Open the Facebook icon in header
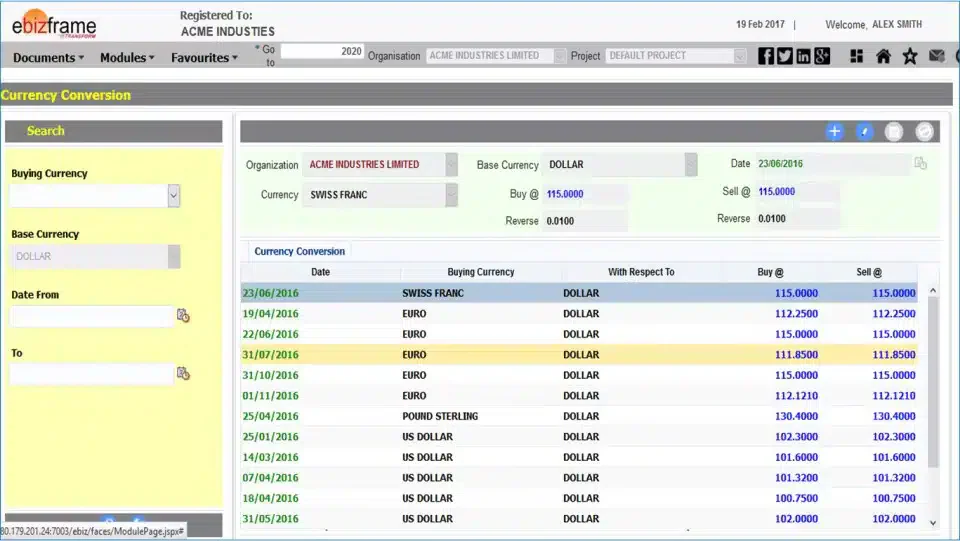960x541 pixels. [765, 56]
